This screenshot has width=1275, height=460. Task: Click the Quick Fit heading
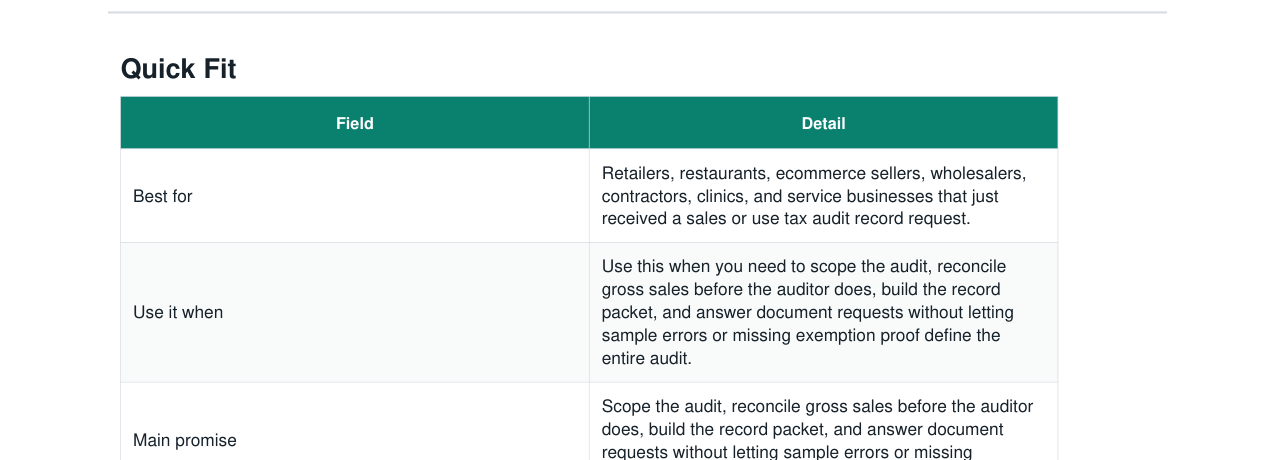[178, 69]
